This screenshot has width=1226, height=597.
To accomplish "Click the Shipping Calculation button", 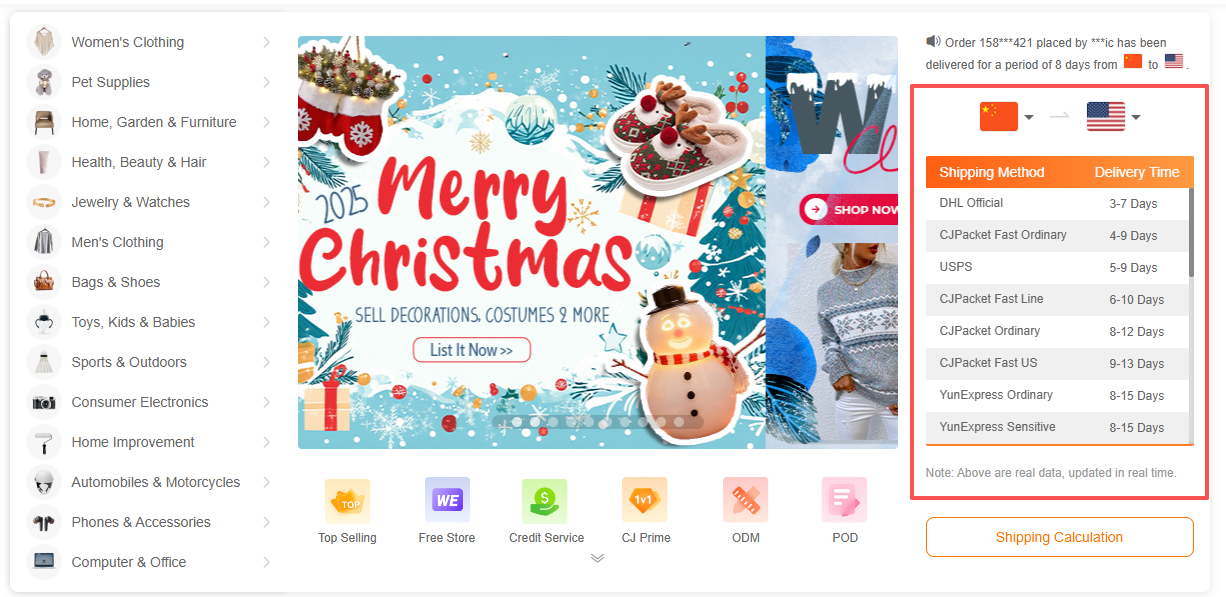I will [1059, 537].
